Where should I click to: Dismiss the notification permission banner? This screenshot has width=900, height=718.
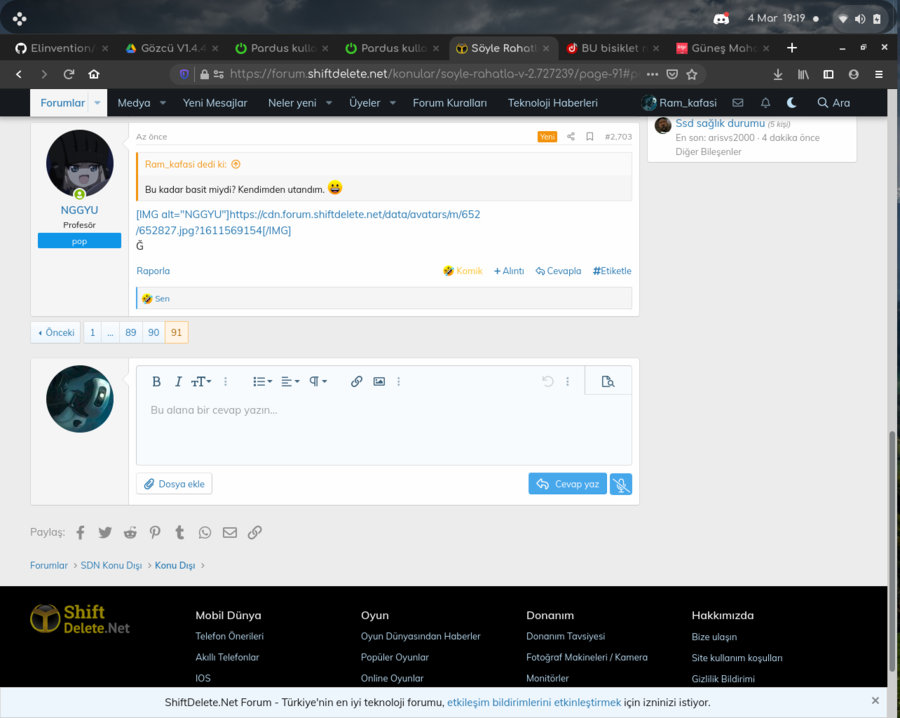[x=875, y=701]
